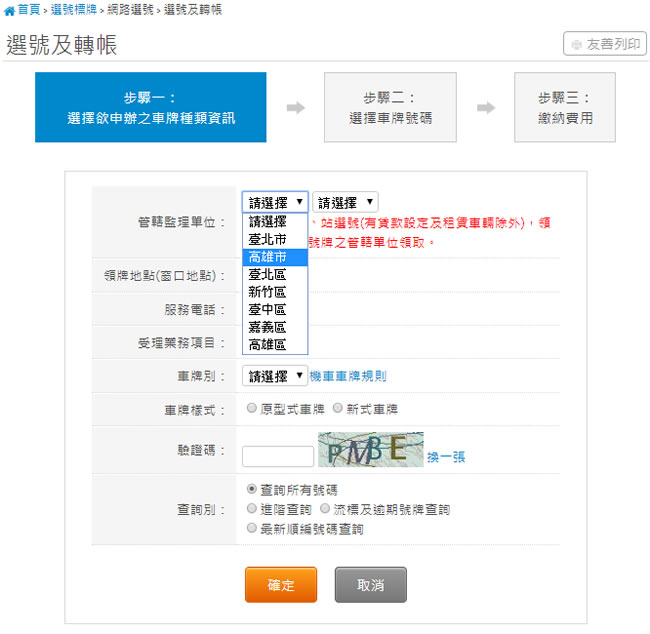Select 流標及逾期號牌查詢 radio button
This screenshot has width=650, height=634.
[x=325, y=508]
